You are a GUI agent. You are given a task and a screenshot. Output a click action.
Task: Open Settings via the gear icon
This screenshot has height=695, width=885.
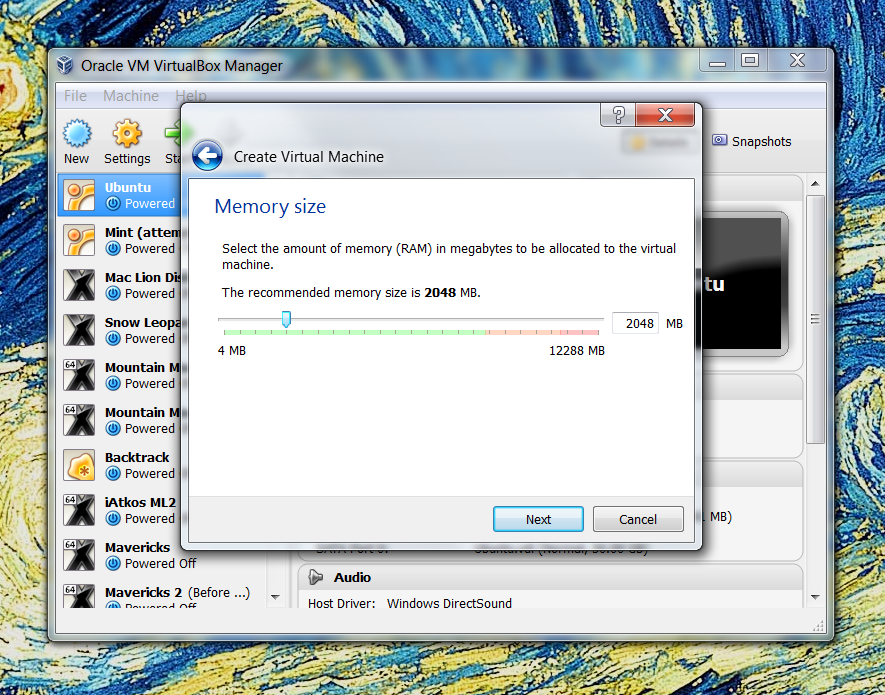127,134
